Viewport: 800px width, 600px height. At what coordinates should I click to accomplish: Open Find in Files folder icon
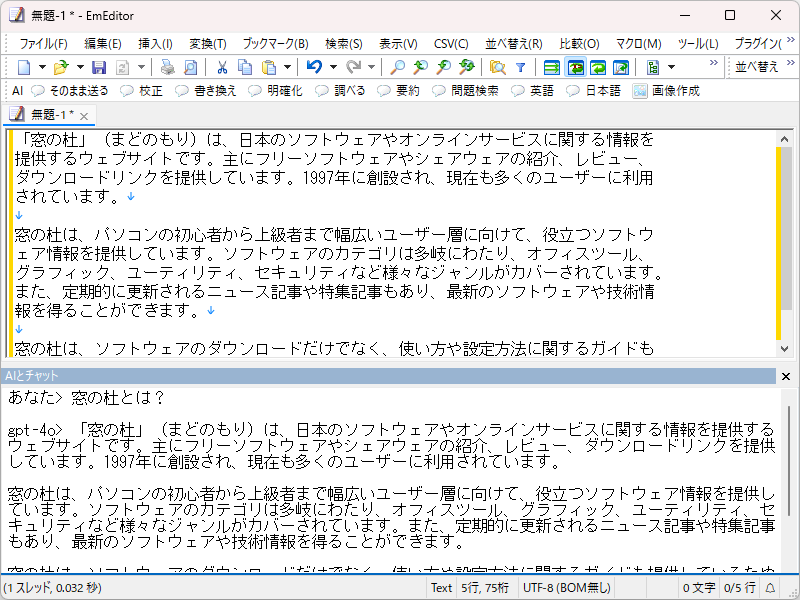[497, 67]
